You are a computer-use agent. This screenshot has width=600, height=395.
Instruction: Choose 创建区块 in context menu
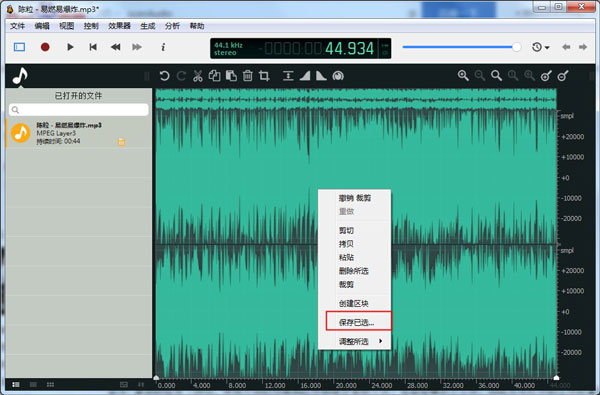(354, 304)
